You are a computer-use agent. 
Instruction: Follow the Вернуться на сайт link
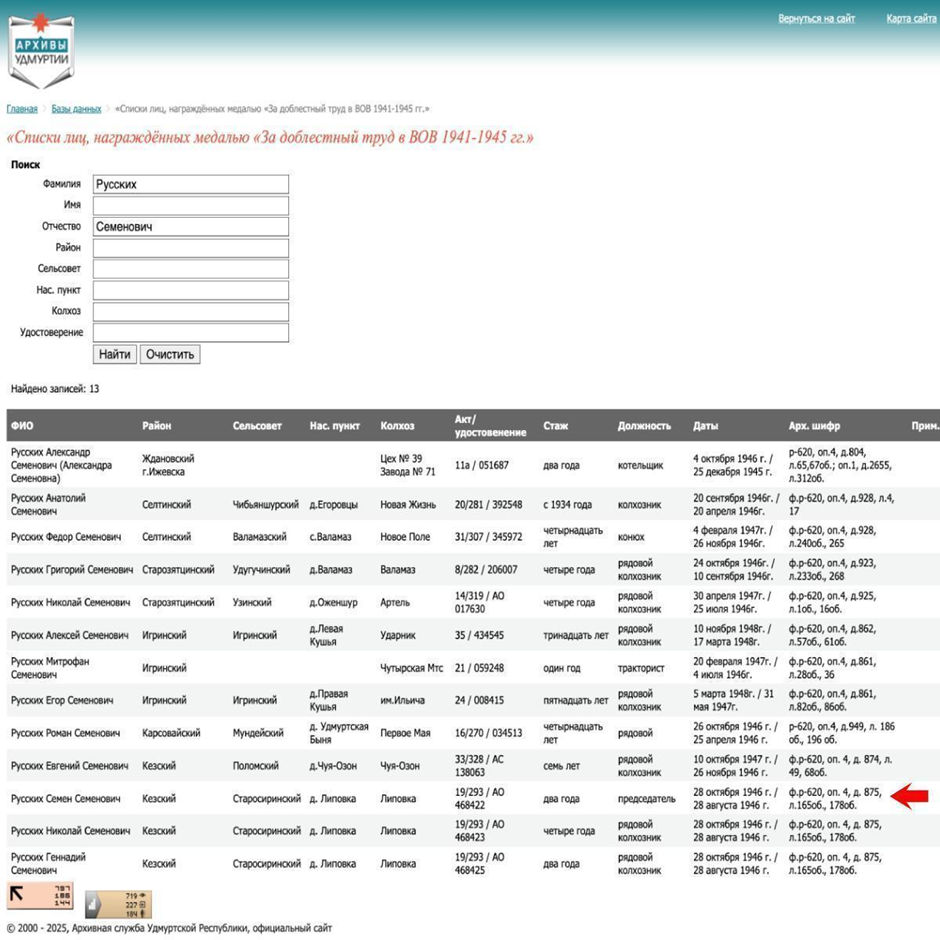click(816, 19)
